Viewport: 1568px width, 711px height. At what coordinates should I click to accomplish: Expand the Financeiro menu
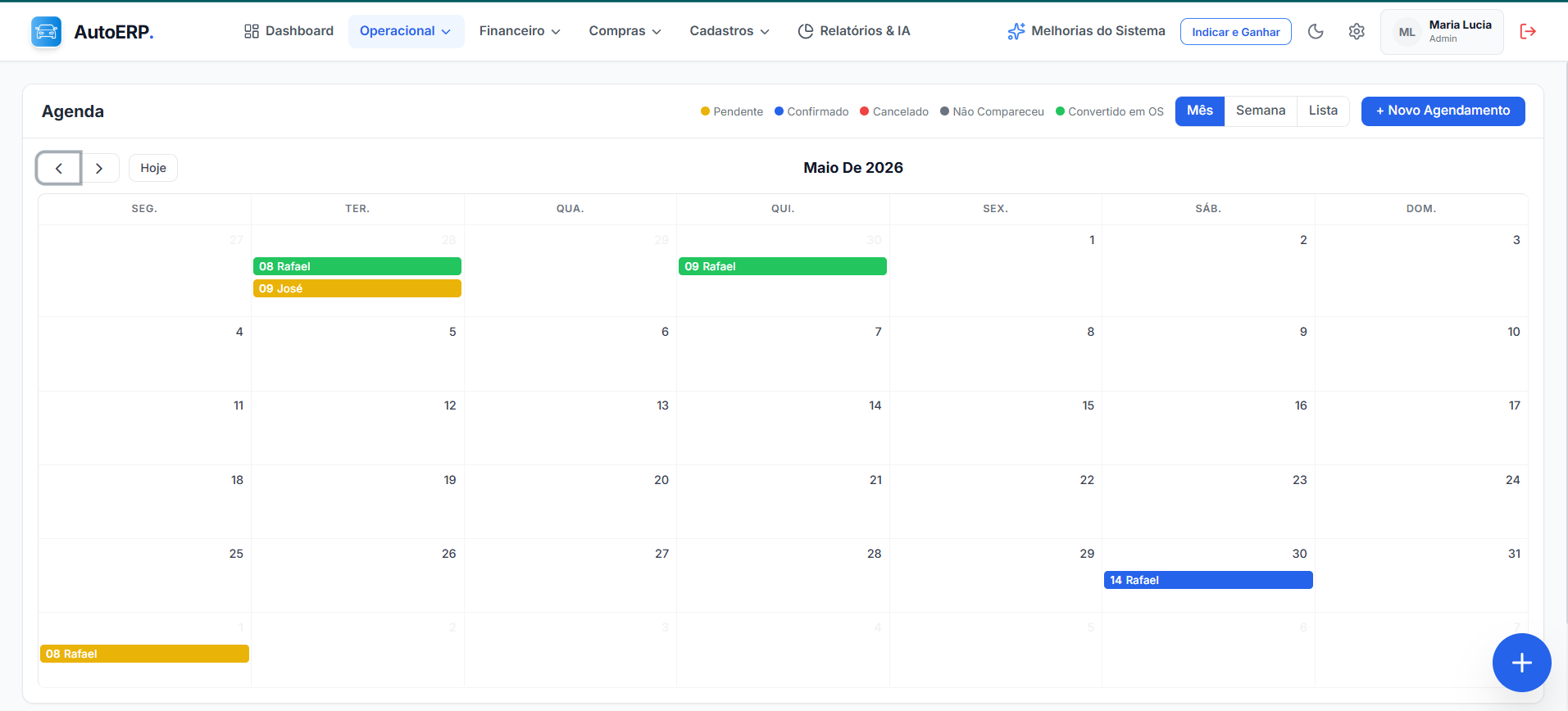click(520, 31)
